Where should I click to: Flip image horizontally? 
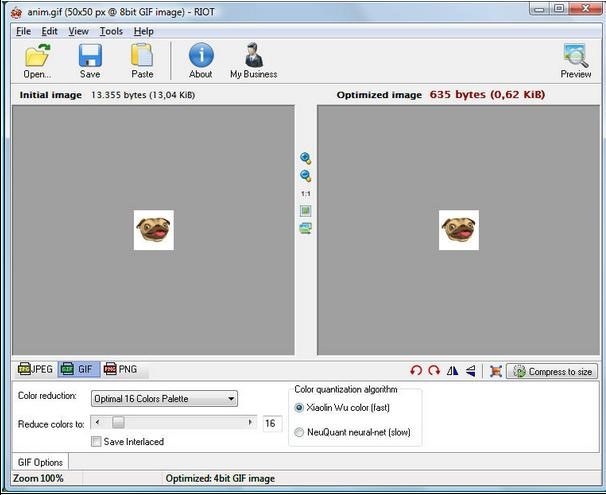click(452, 371)
